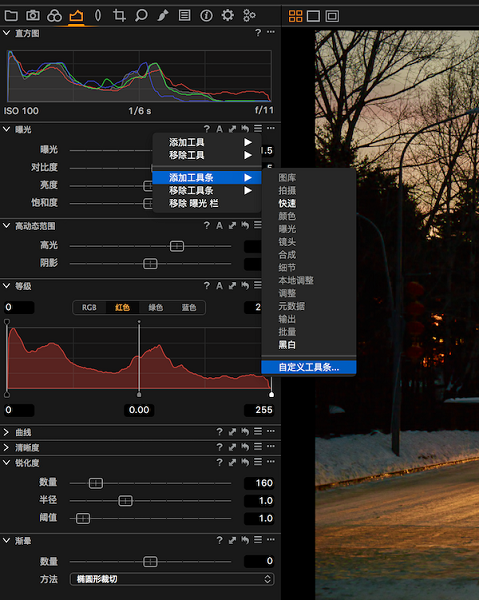Screen dimensions: 479x600
Task: Open help for the 清晰度 panel
Action: pos(220,447)
